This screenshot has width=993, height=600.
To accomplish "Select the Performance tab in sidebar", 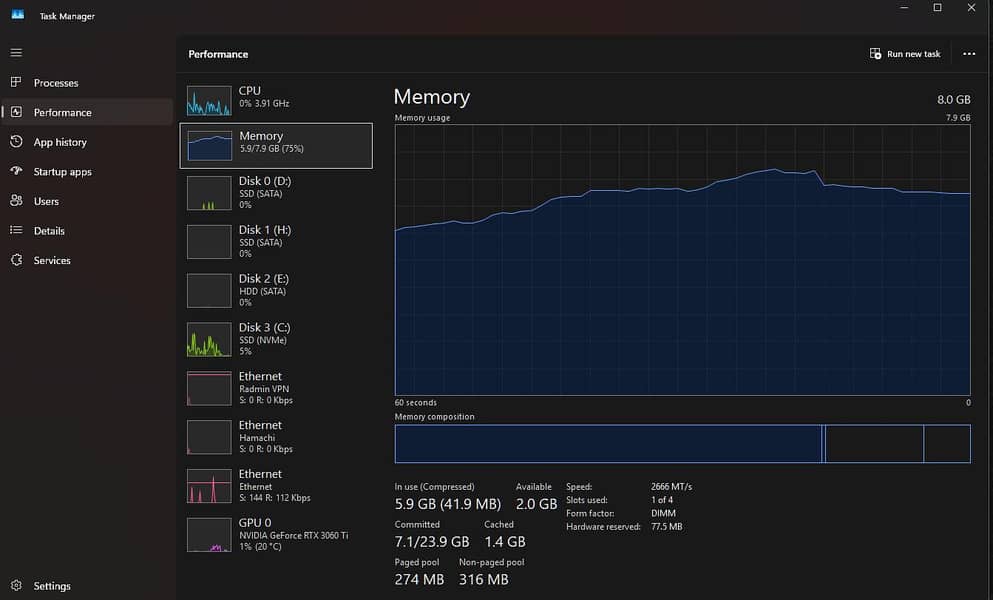I will 62,112.
